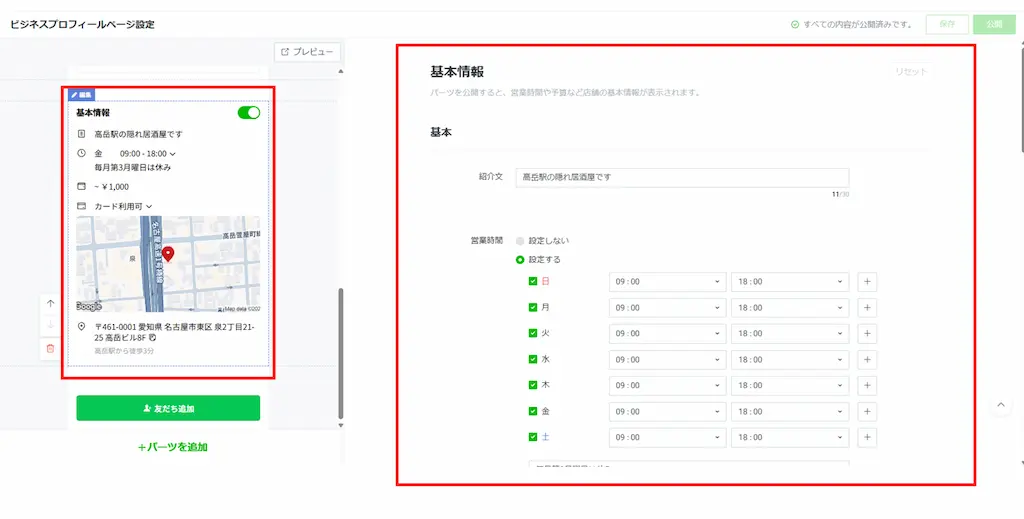Add time slot for 金 row

pyautogui.click(x=867, y=411)
